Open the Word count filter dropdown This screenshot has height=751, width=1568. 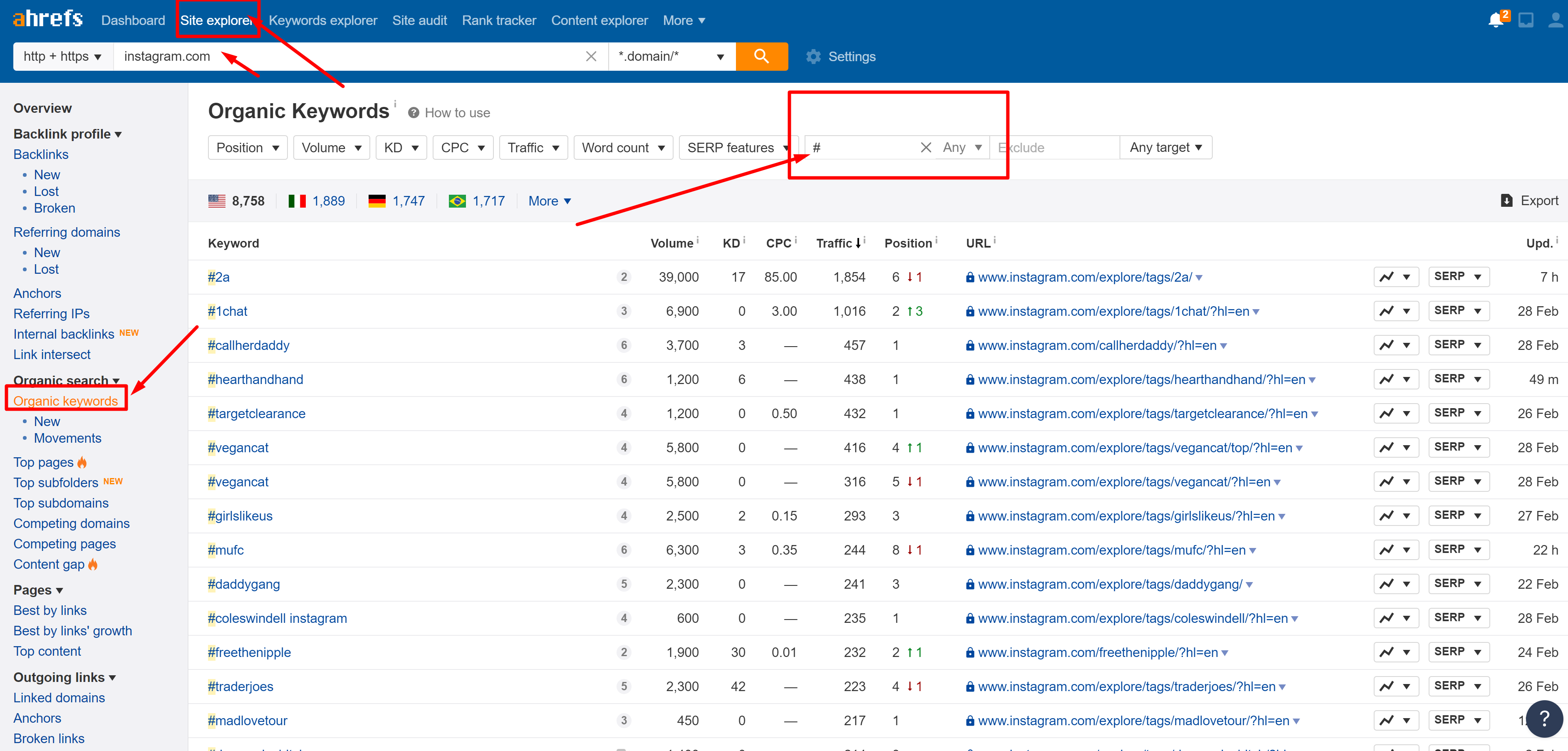click(x=623, y=147)
